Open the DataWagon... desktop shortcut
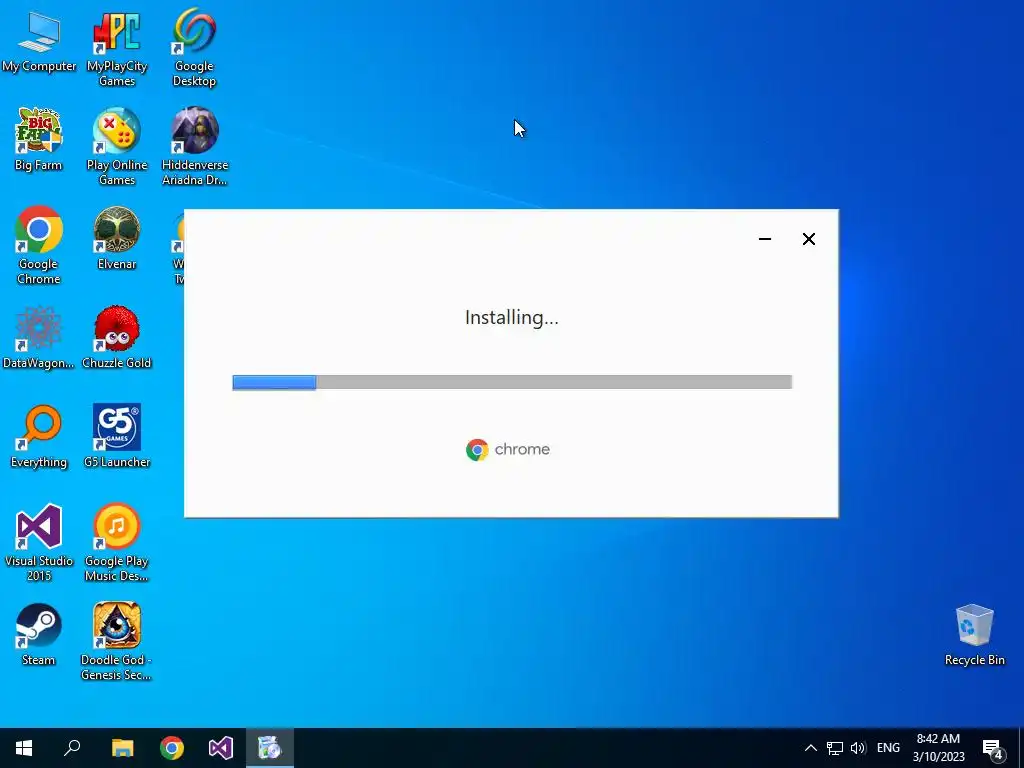Screen dimensions: 1024x768 (39, 338)
